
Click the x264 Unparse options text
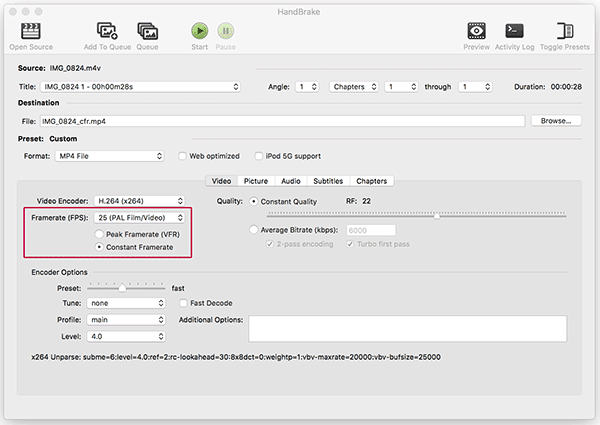point(236,357)
